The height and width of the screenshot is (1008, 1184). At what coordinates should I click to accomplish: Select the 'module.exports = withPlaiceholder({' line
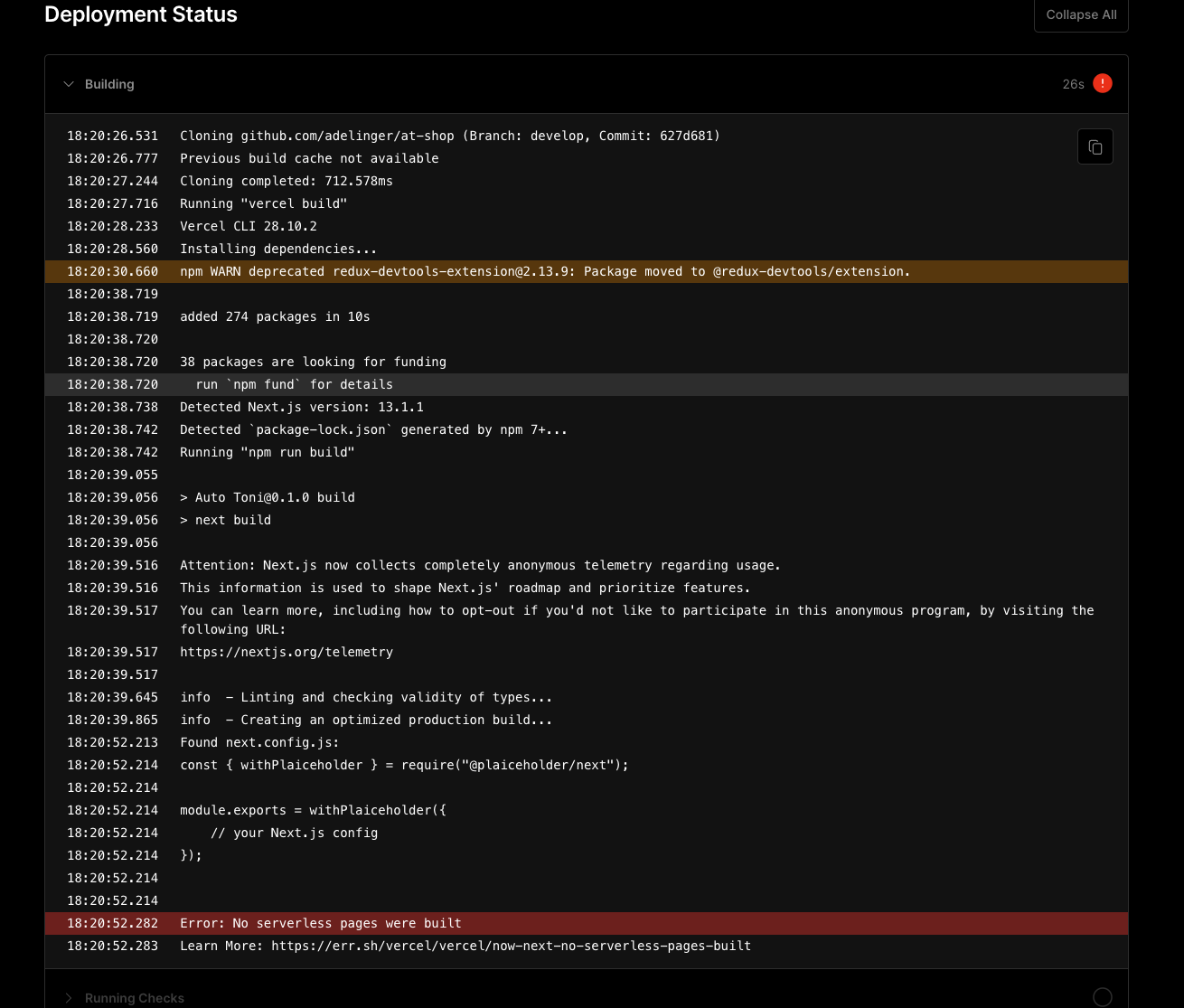[x=587, y=810]
